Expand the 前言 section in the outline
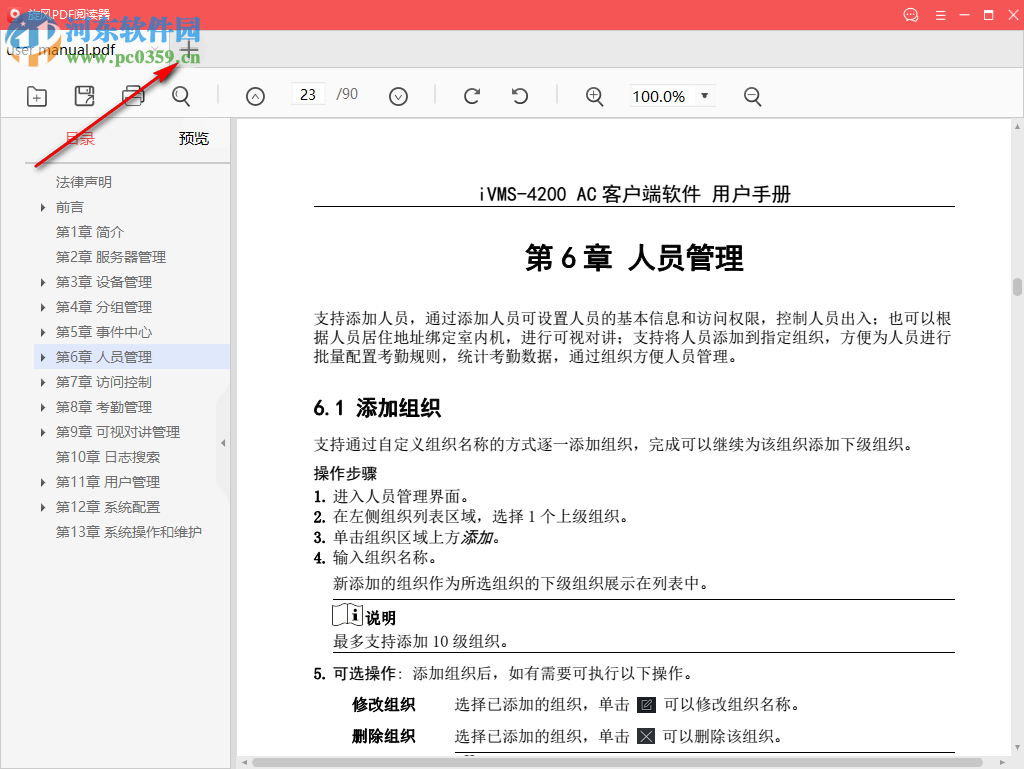 (x=42, y=206)
